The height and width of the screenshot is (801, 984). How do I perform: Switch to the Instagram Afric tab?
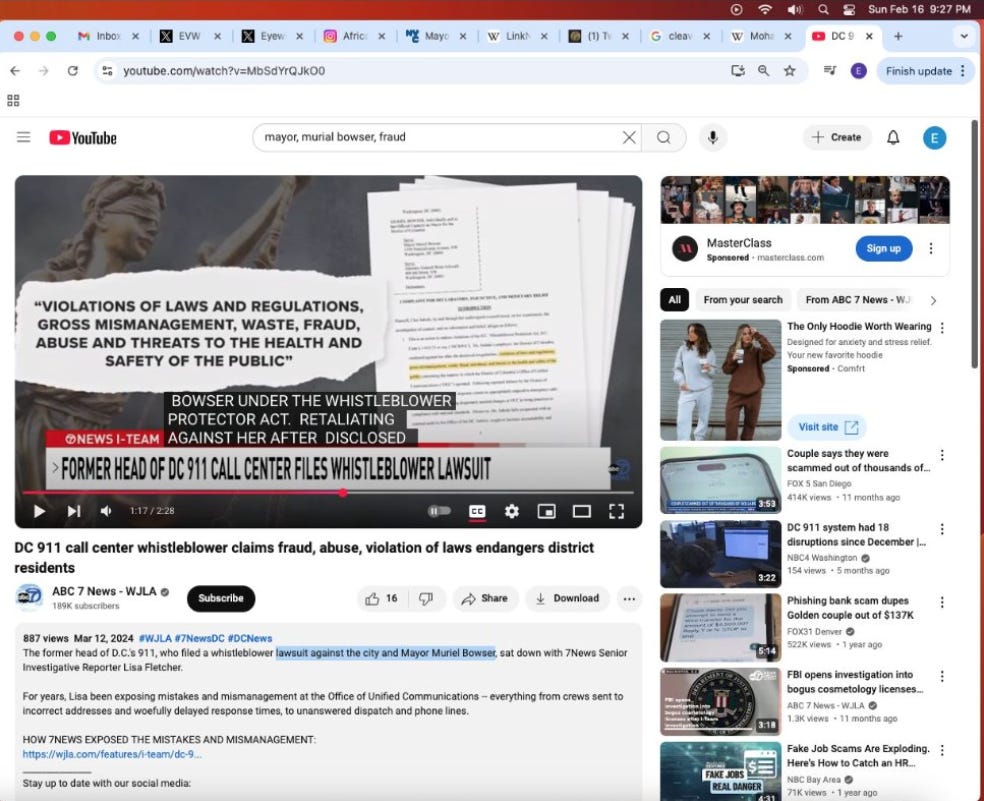pos(354,36)
